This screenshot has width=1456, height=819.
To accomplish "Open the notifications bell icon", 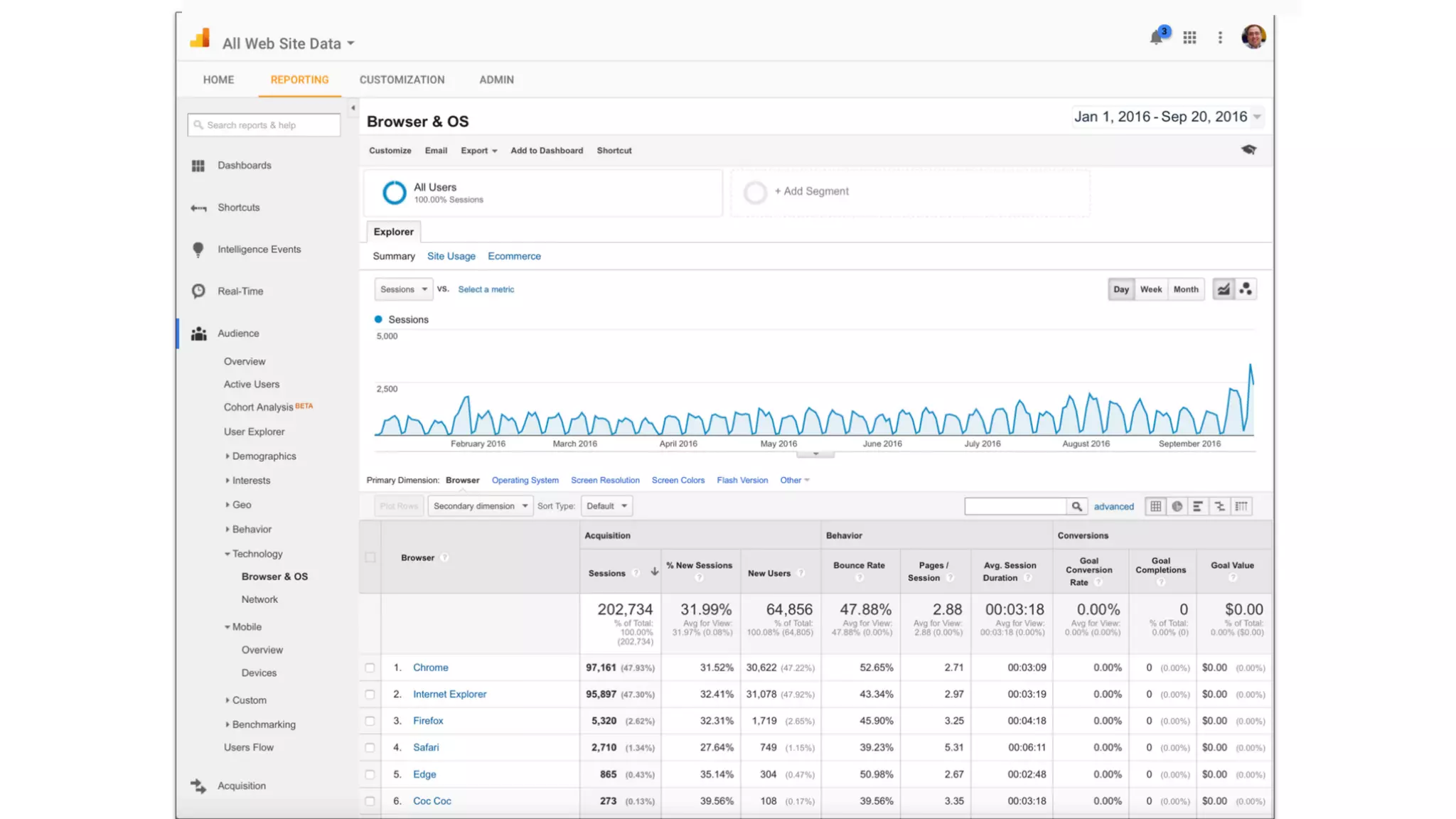I will (x=1156, y=37).
